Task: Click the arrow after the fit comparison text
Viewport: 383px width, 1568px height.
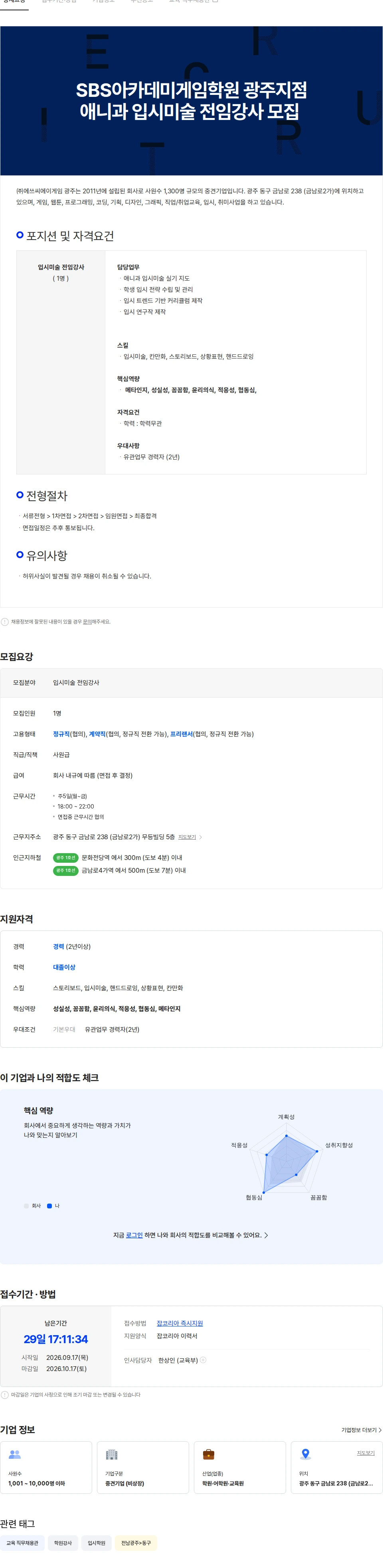Action: 266,1235
